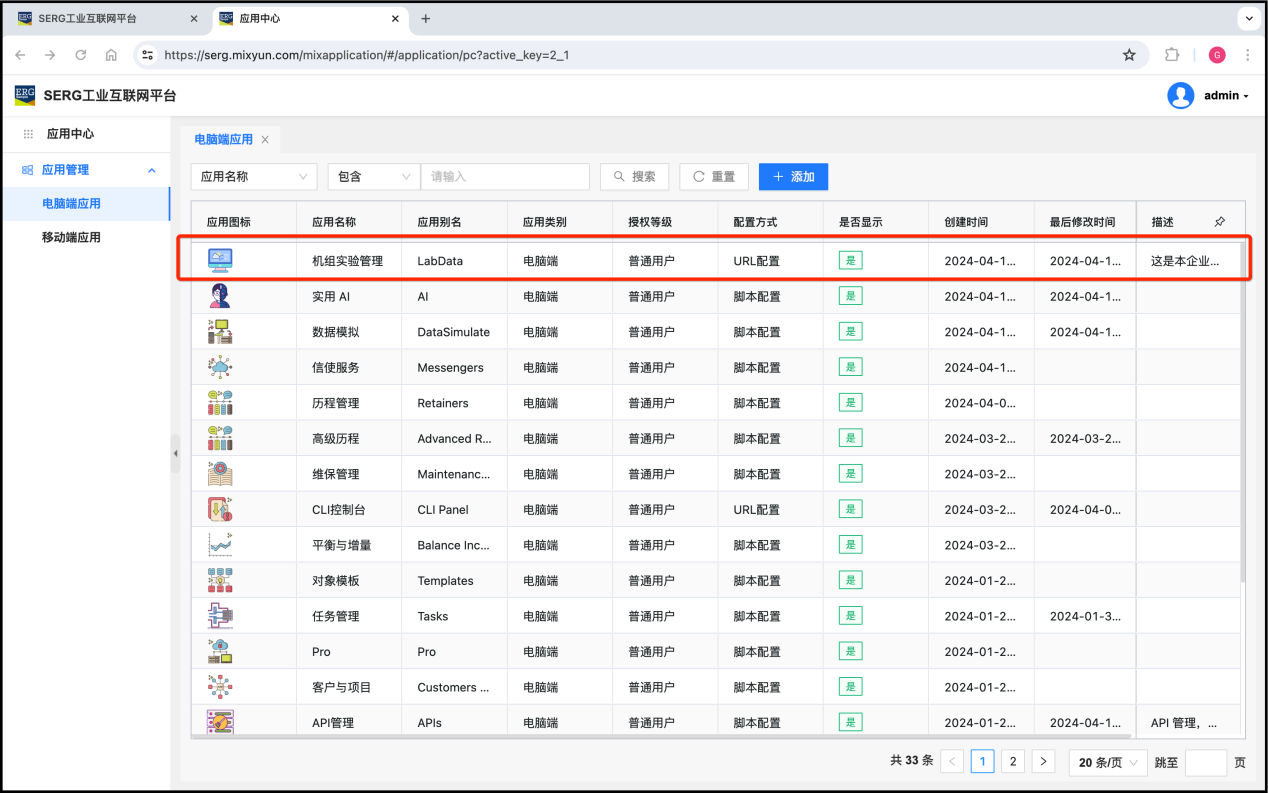
Task: Bookmark this page with the star icon
Action: click(1129, 55)
